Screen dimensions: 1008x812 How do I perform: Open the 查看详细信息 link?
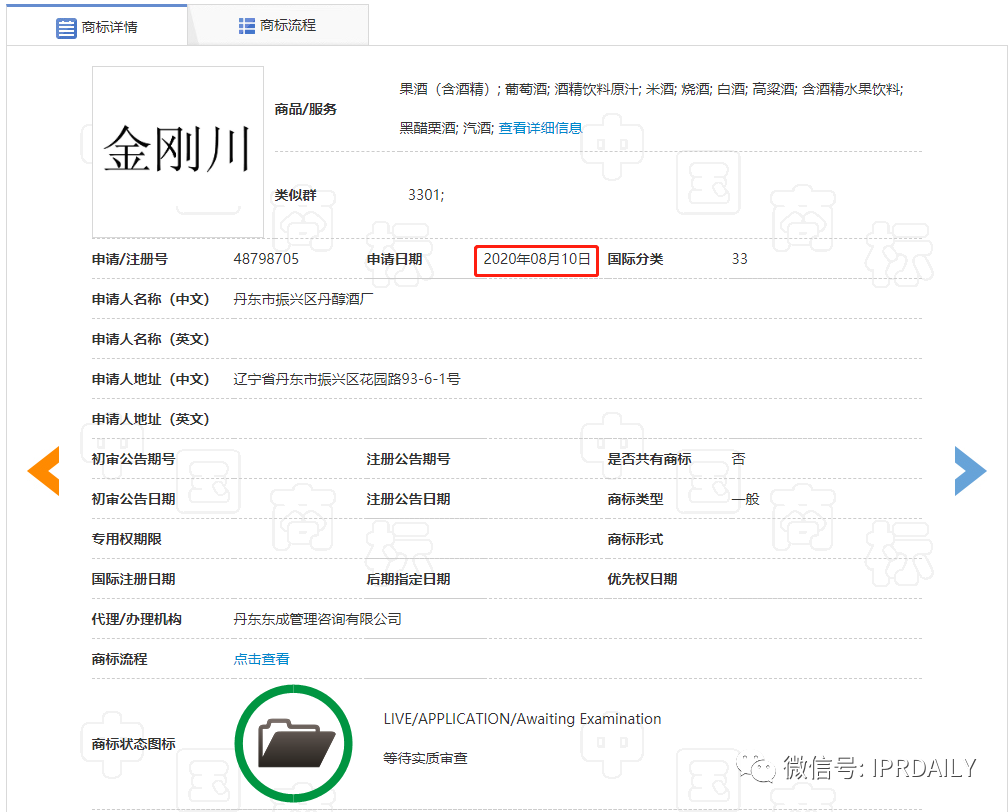[x=540, y=128]
